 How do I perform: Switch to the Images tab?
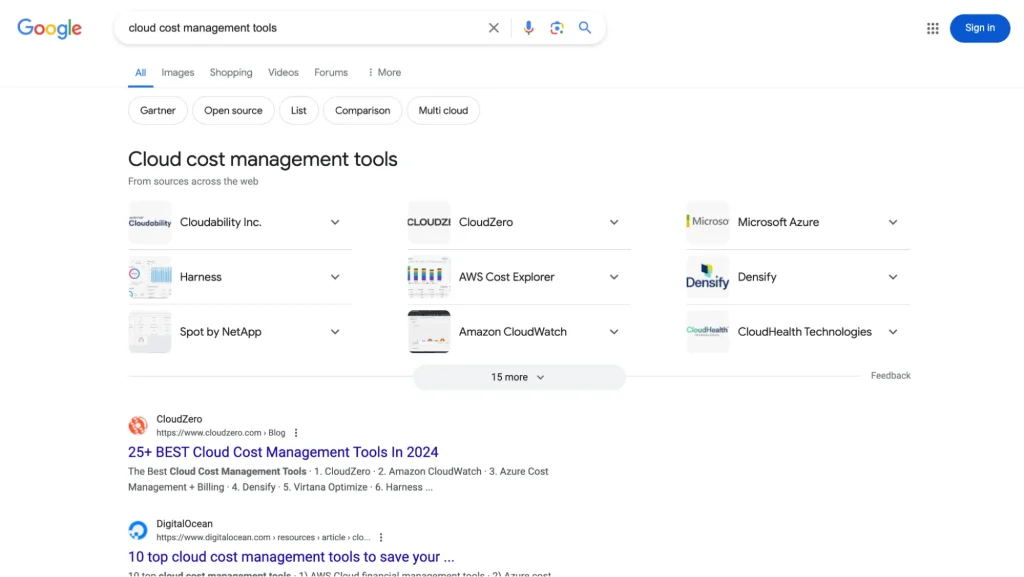[177, 72]
